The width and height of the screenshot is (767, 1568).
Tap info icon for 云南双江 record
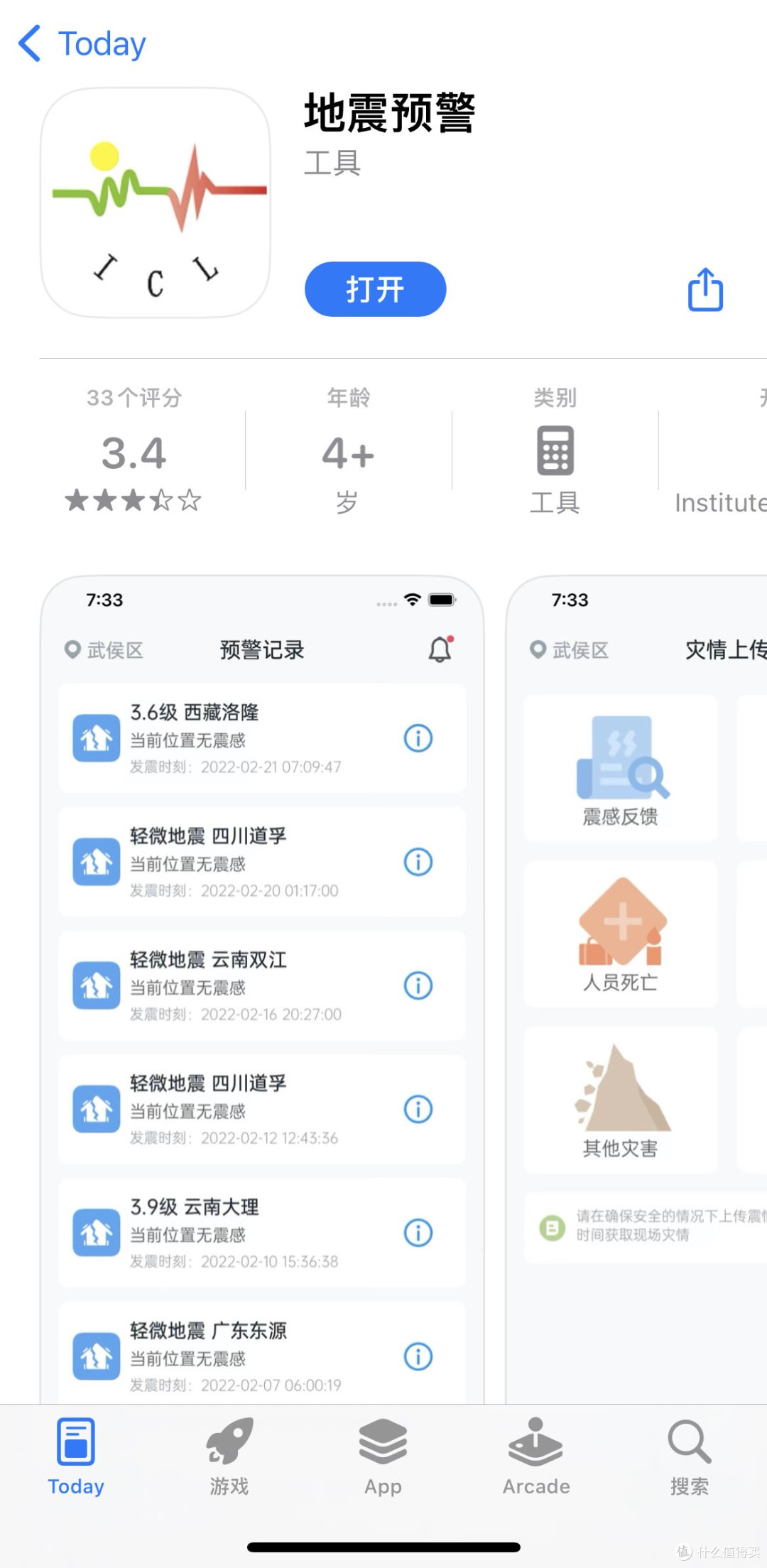[x=418, y=985]
